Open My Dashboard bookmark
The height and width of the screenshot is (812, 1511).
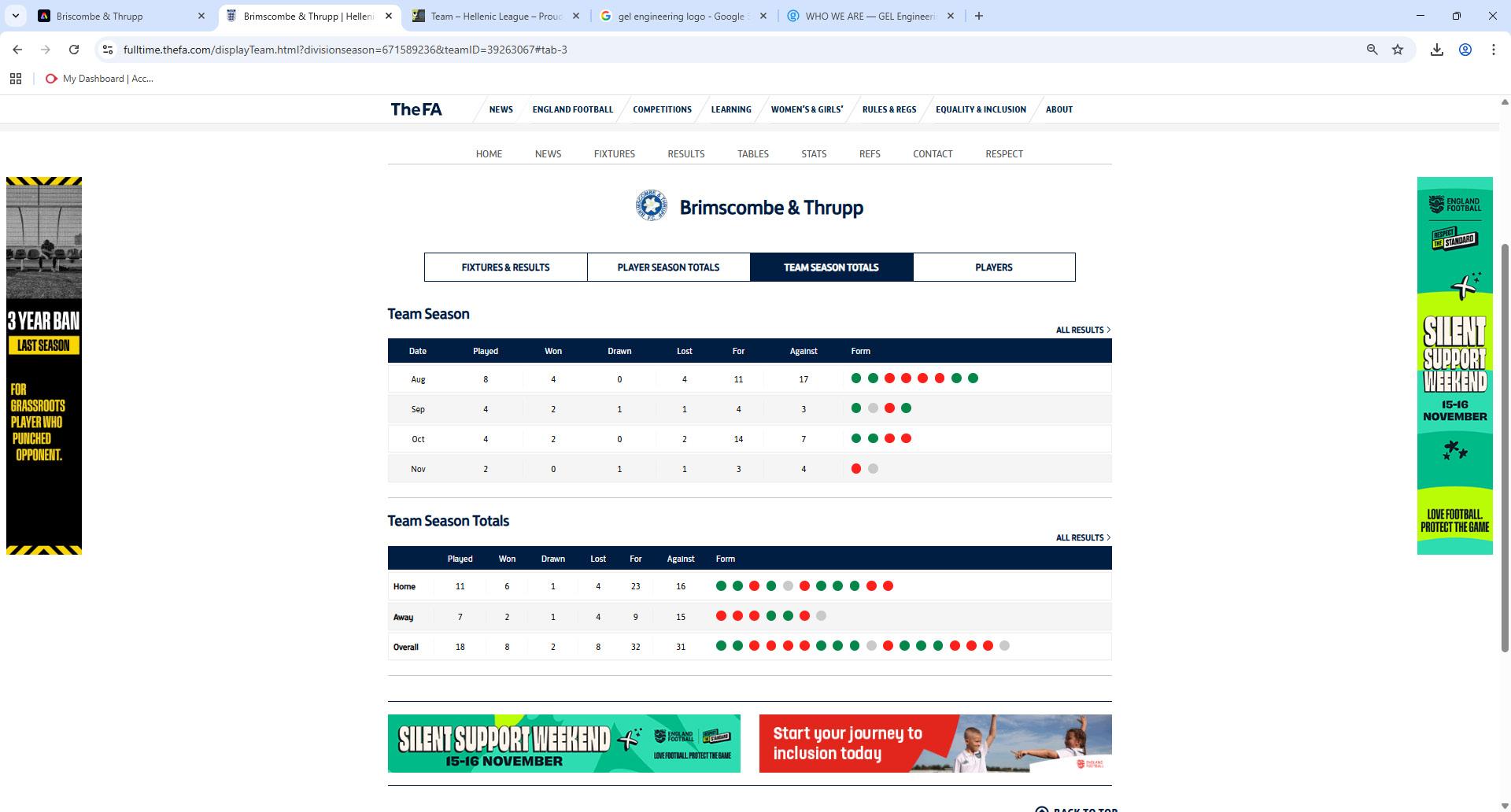[99, 79]
